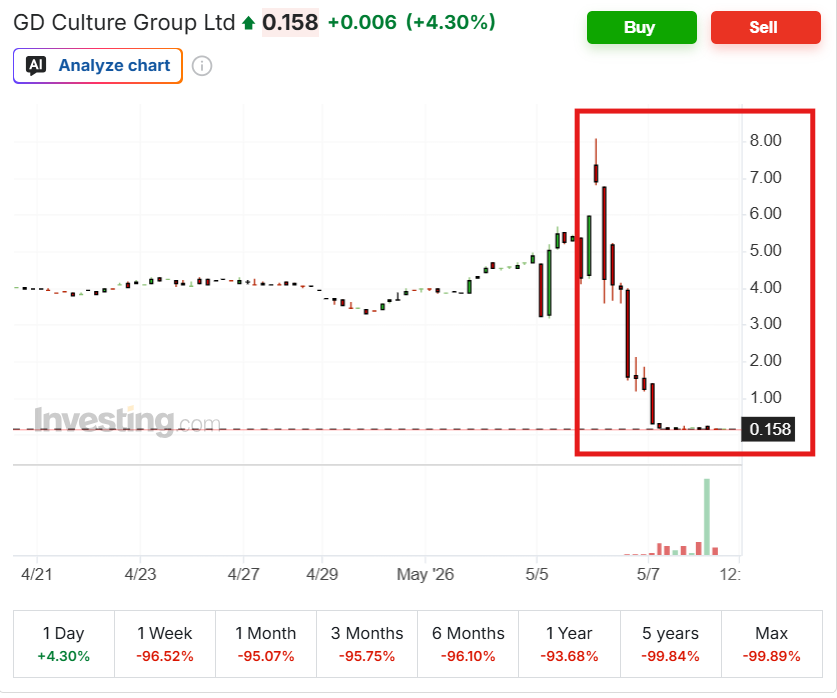Open the AI Analyze chart button
The image size is (837, 698).
pos(98,66)
